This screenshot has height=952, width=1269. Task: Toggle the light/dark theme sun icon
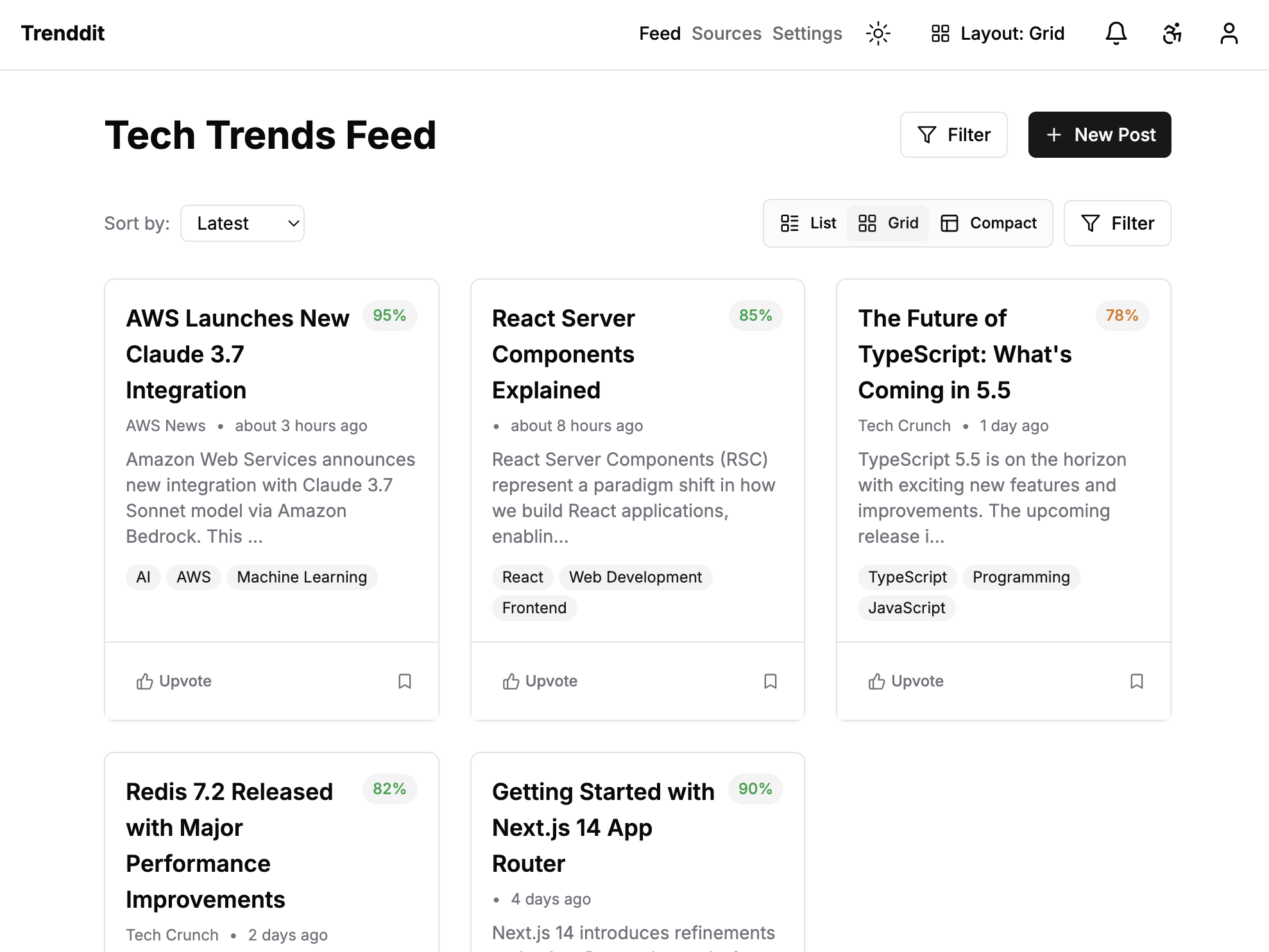tap(878, 33)
